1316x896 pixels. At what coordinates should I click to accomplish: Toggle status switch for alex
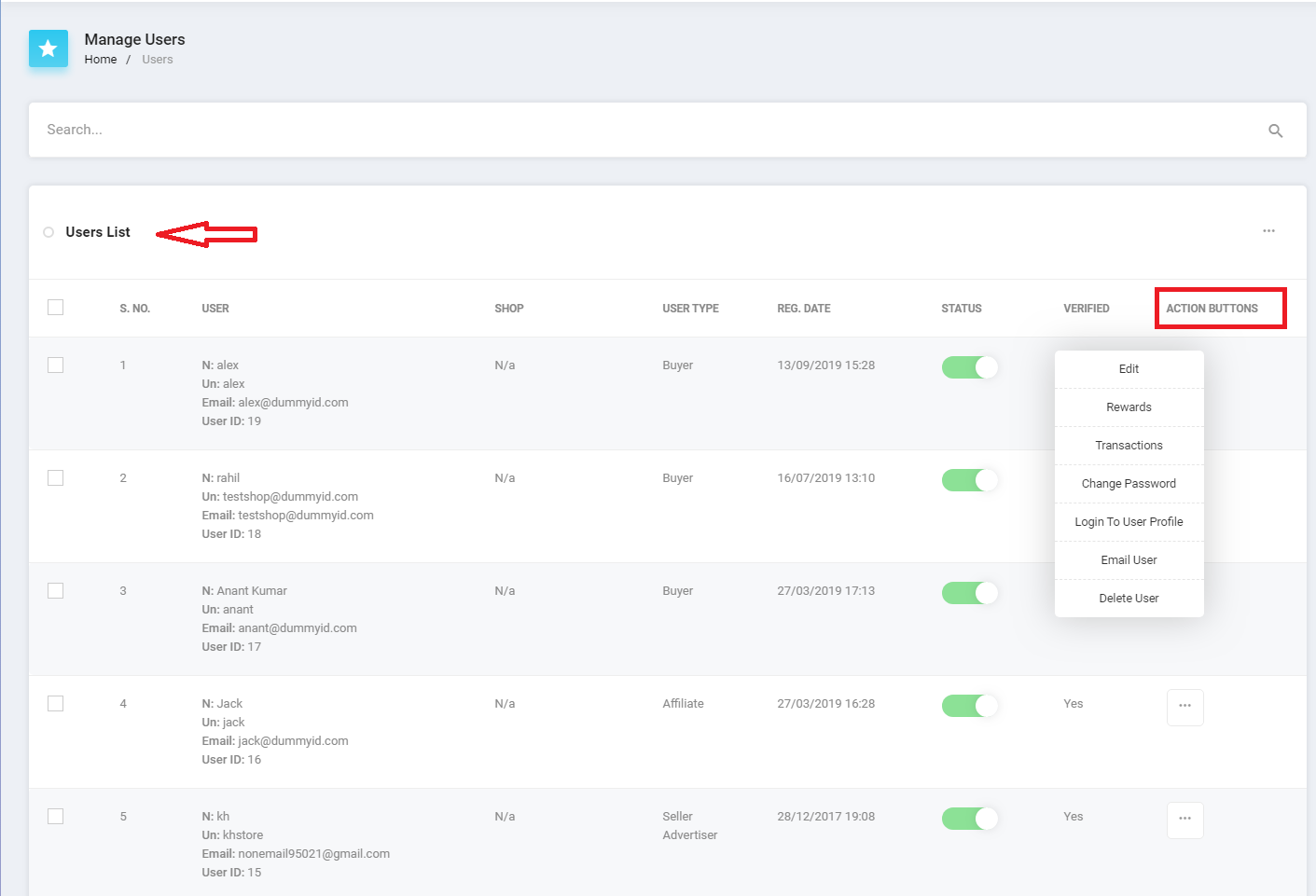tap(970, 367)
